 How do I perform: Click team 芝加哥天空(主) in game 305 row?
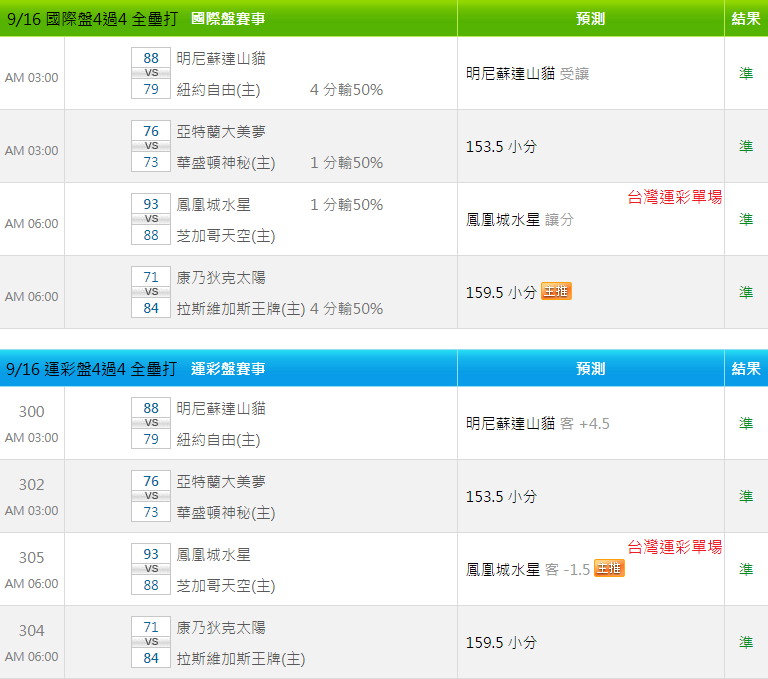(226, 586)
